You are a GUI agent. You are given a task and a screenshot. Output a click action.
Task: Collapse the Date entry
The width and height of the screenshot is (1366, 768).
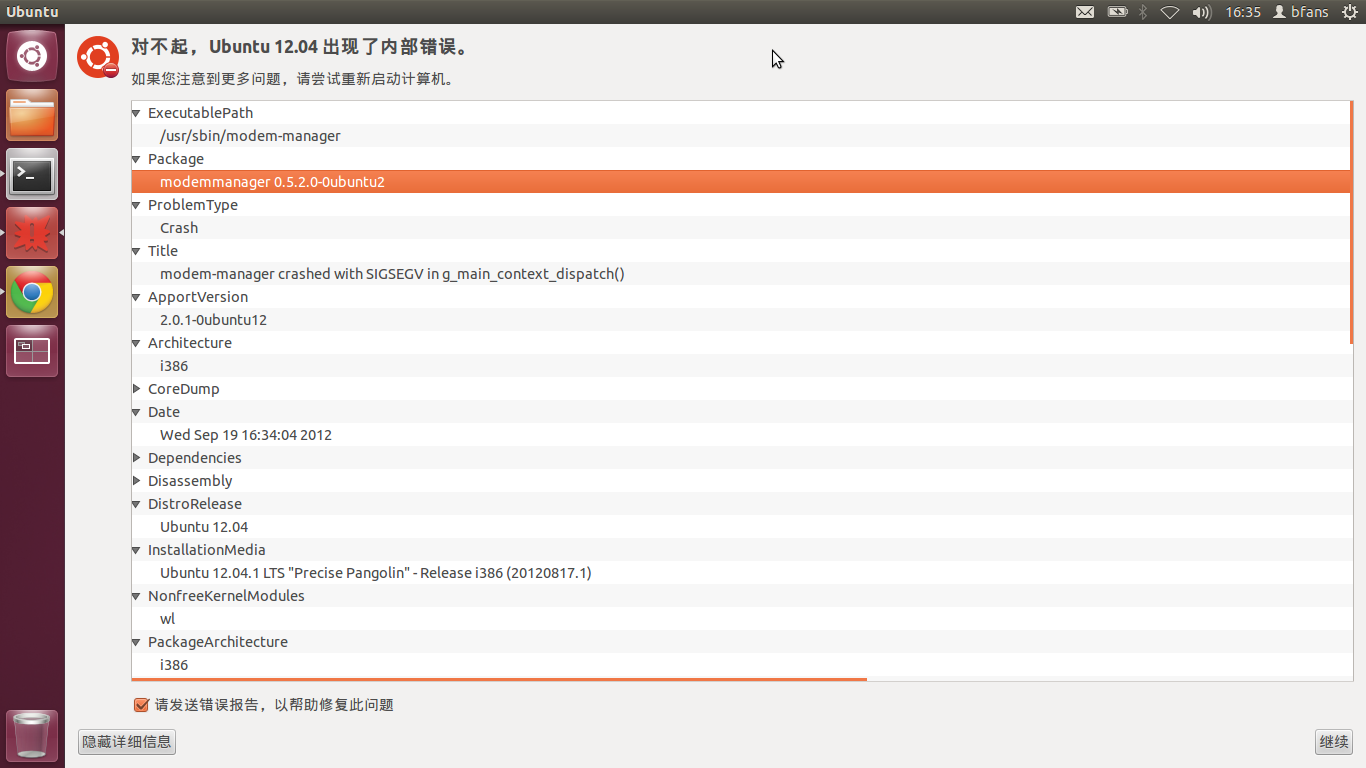137,412
